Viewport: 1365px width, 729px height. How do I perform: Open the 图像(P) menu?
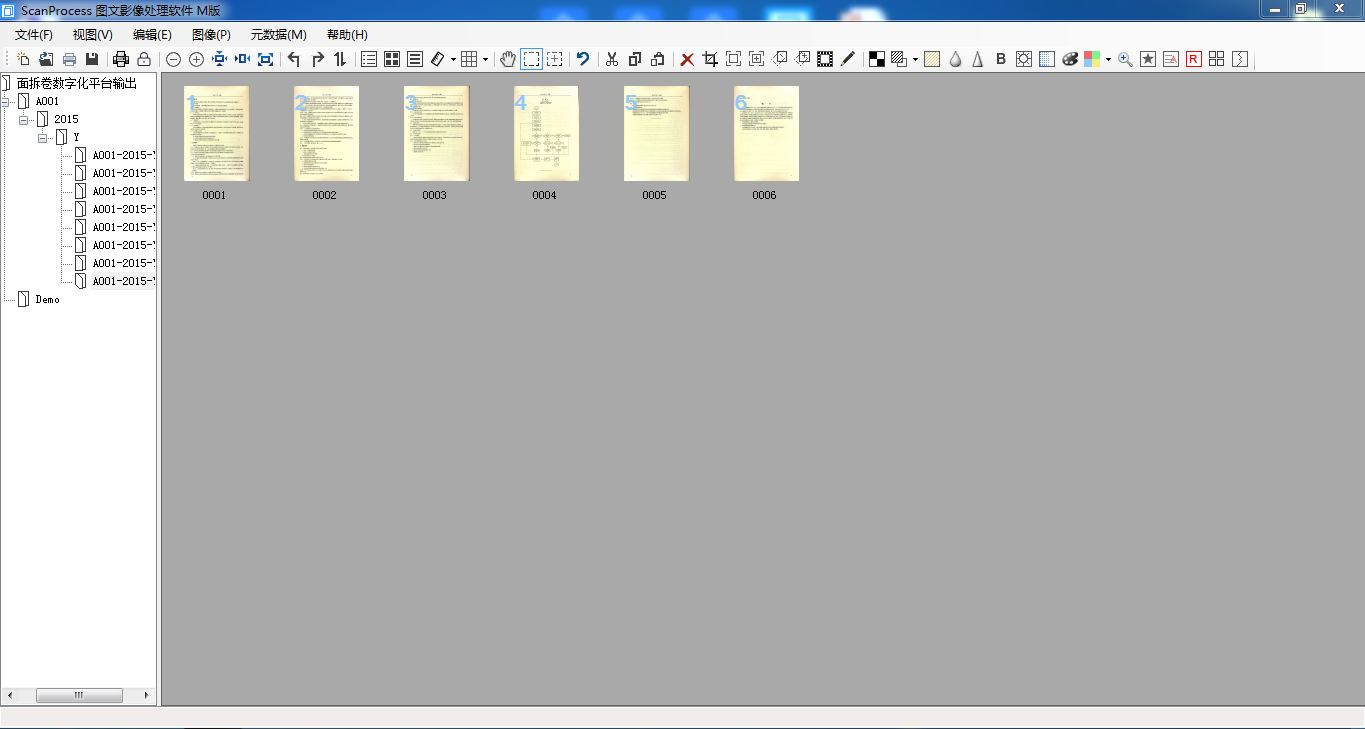click(x=211, y=35)
